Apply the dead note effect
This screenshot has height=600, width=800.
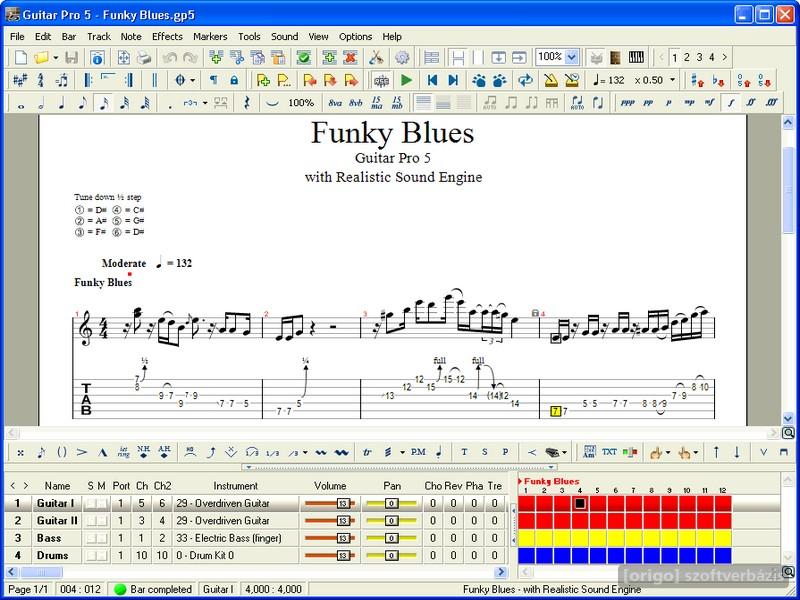tap(20, 452)
